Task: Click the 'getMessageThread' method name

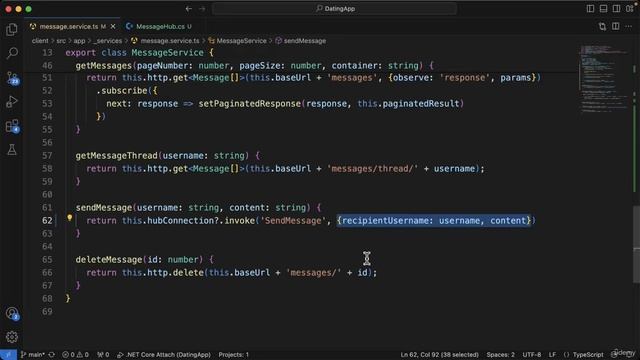Action: point(116,156)
